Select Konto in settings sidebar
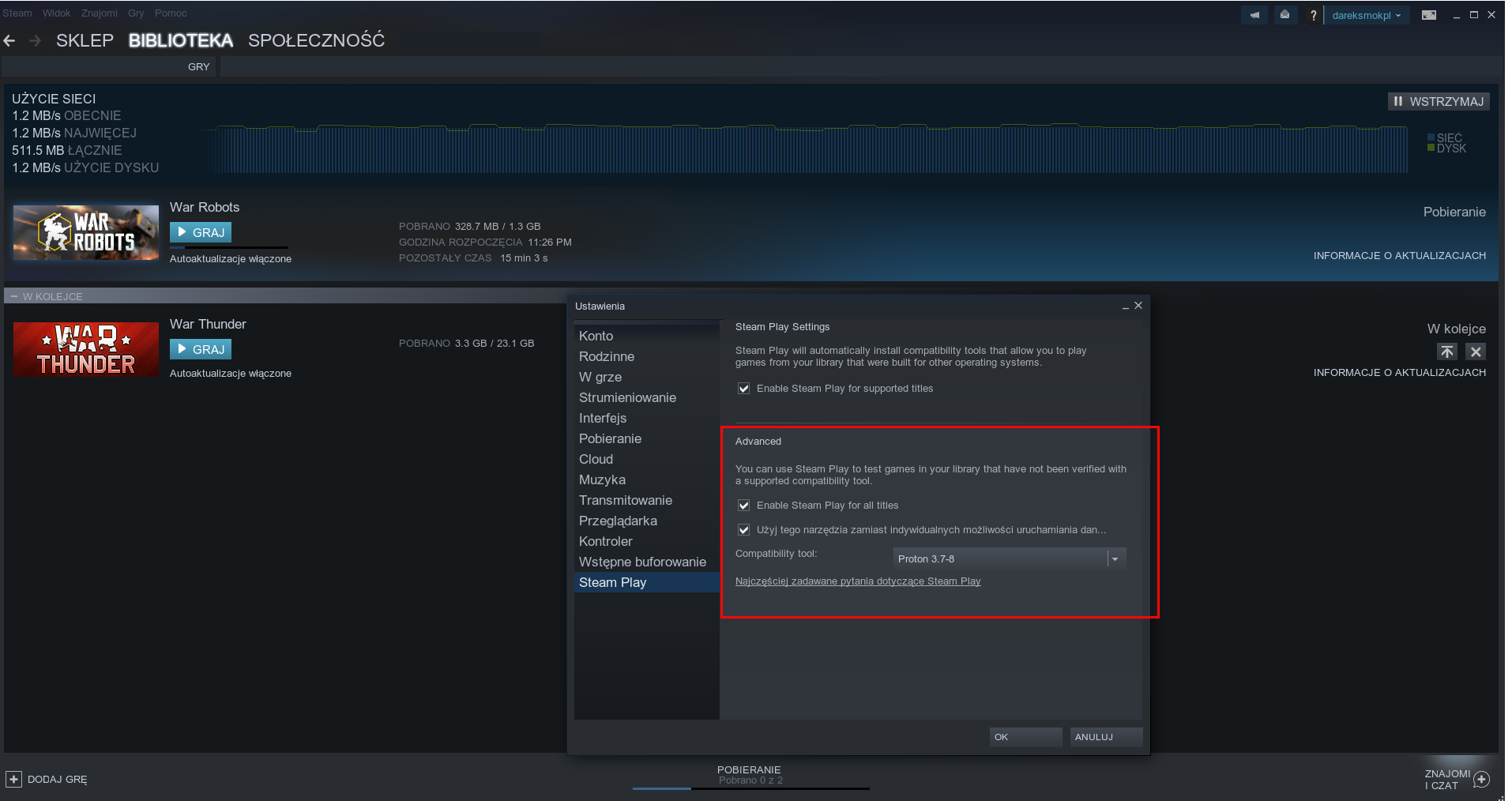The width and height of the screenshot is (1512, 801). 646,336
